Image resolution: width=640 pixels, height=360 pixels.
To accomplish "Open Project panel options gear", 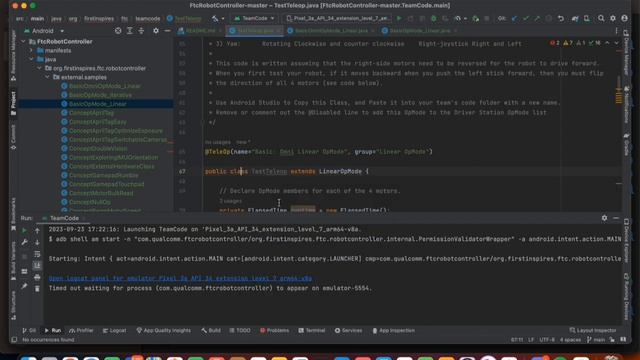I will pos(156,31).
